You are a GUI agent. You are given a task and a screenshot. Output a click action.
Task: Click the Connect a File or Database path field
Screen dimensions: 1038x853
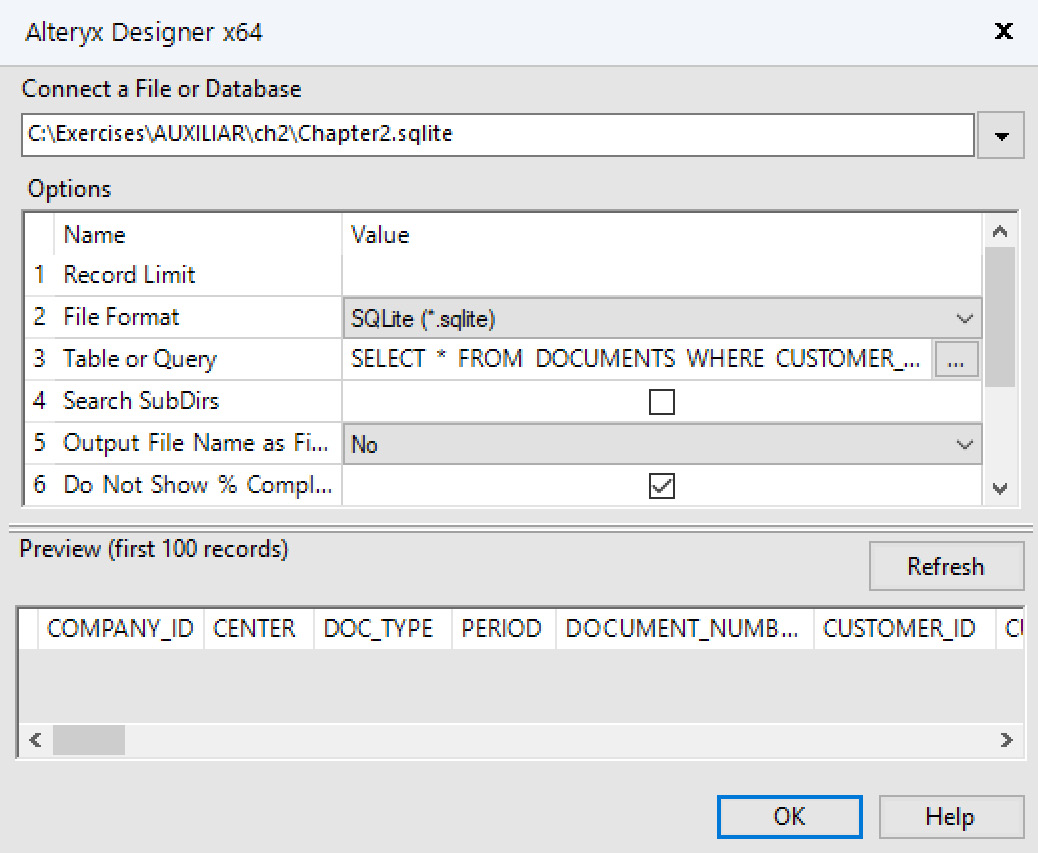tap(497, 135)
